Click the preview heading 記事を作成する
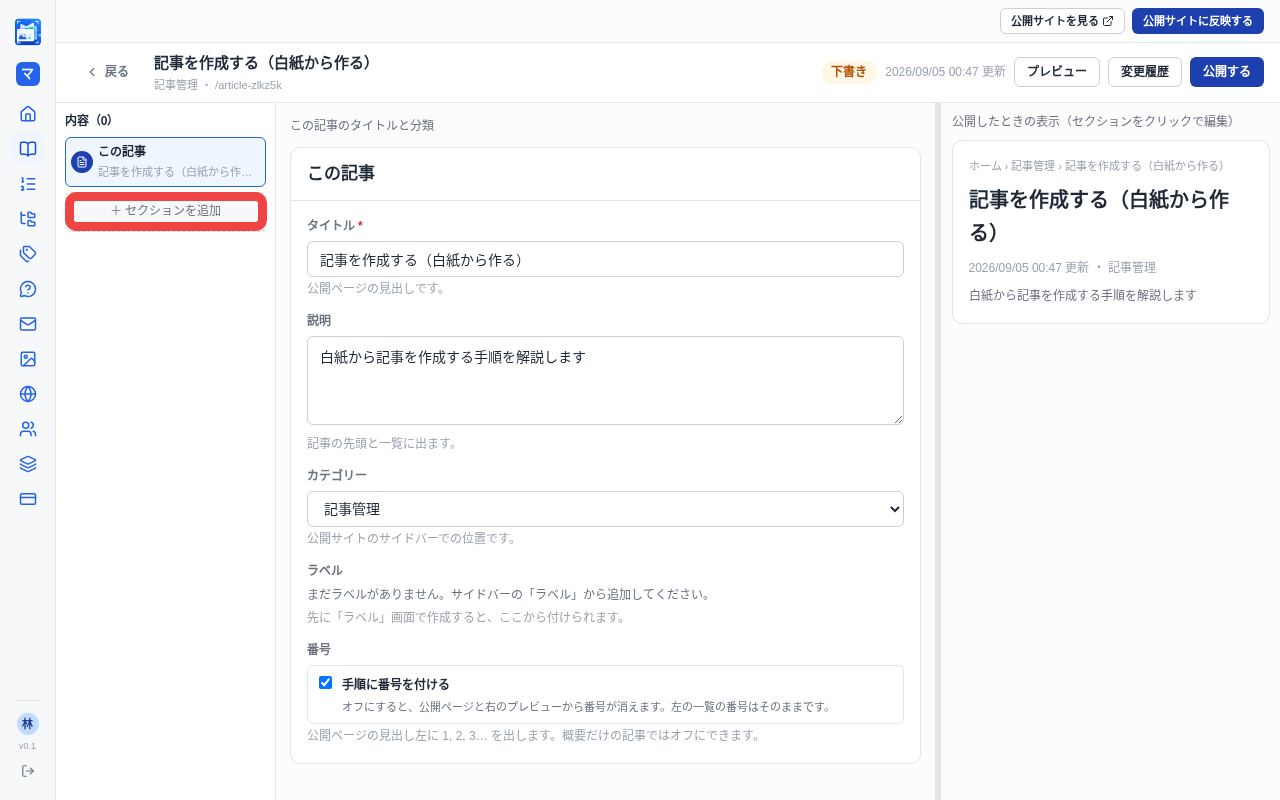The image size is (1280, 800). tap(1099, 215)
